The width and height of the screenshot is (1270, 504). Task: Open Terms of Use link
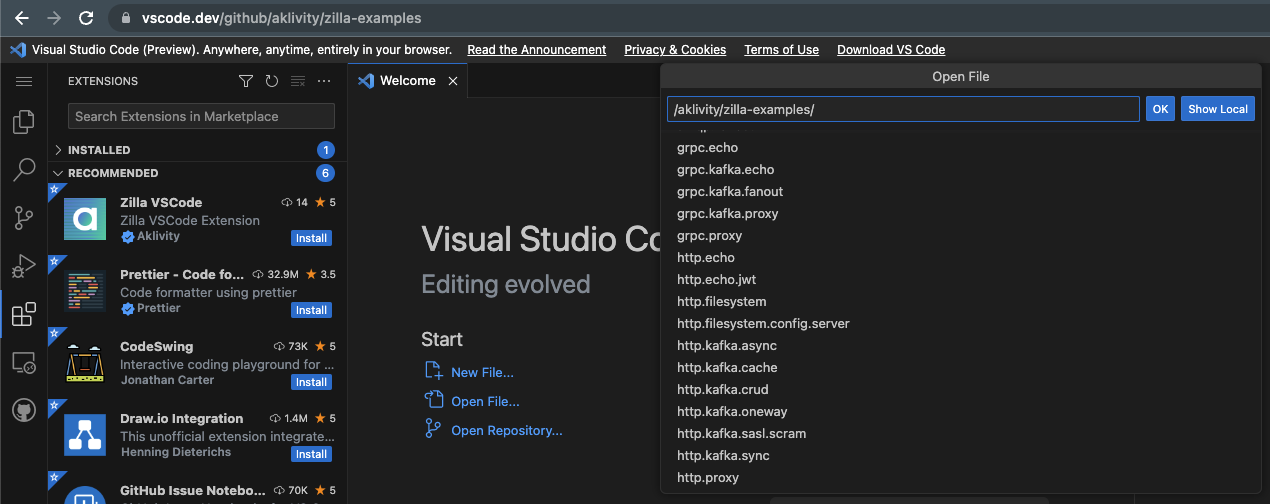tap(781, 50)
